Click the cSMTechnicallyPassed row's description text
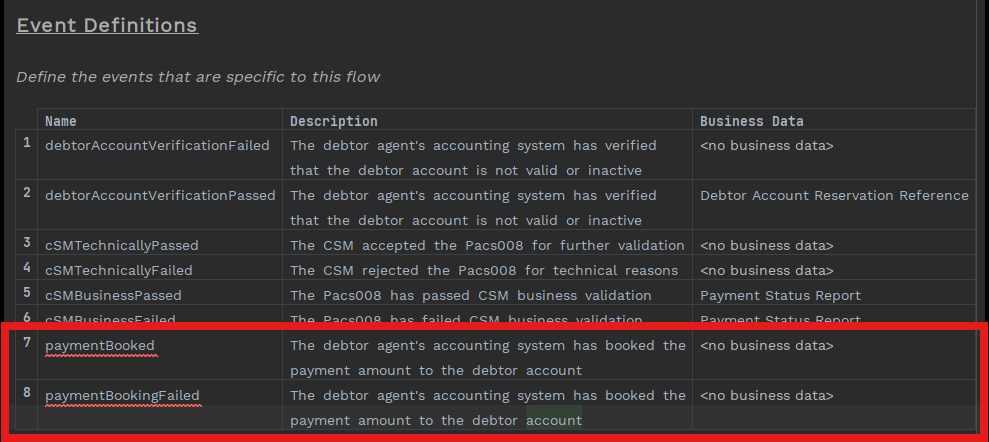Viewport: 989px width, 442px height. point(487,245)
